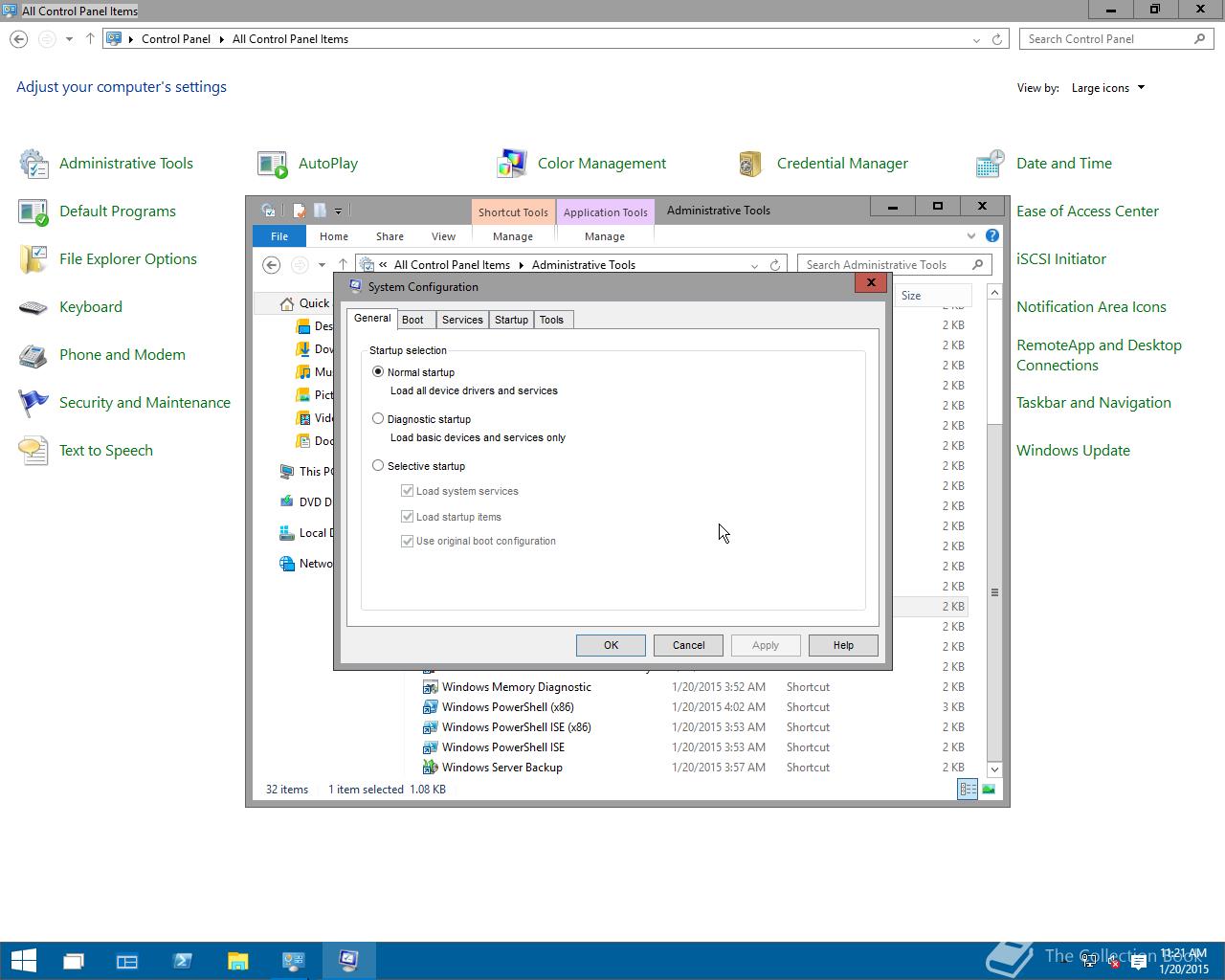This screenshot has height=980, width=1225.
Task: Open the Text to Speech icon
Action: (33, 451)
